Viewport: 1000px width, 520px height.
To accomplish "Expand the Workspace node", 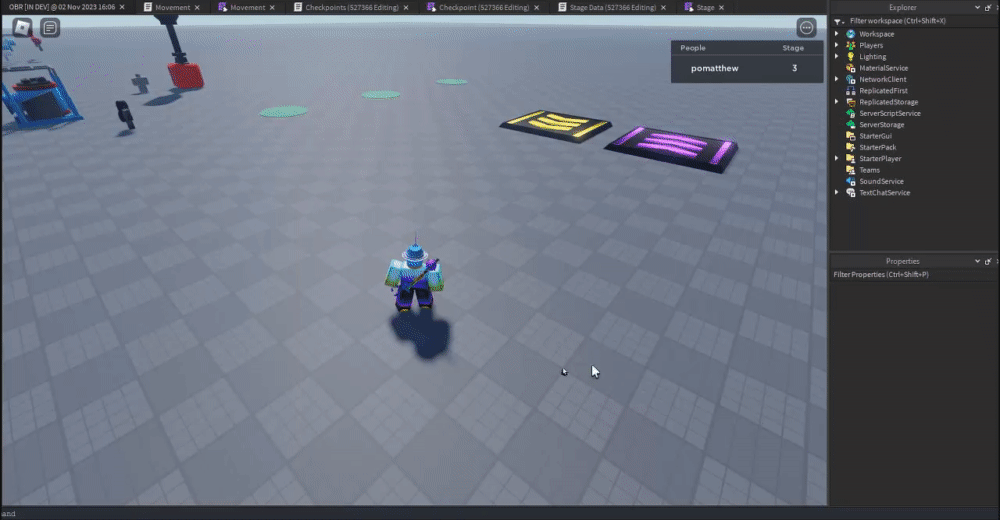I will tap(837, 34).
